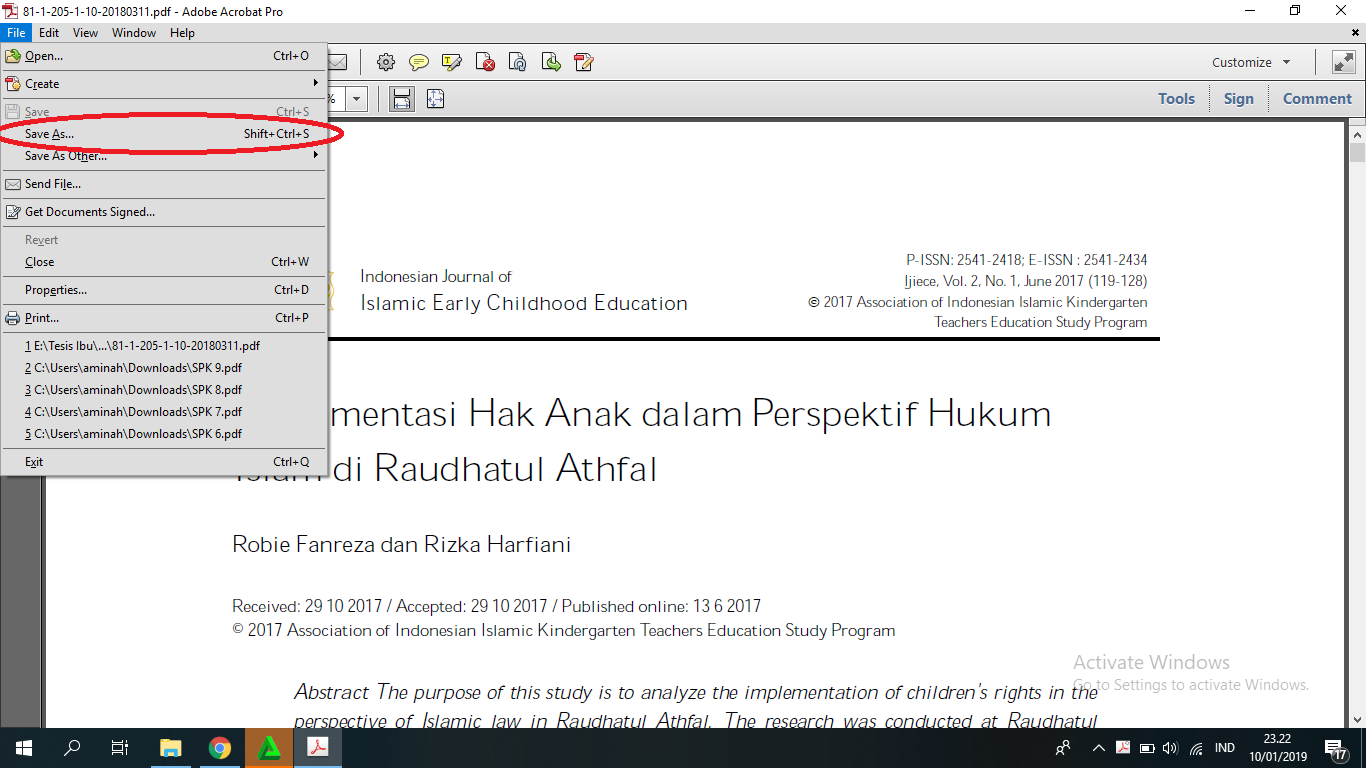
Task: Open the Comment pane
Action: coord(1316,99)
